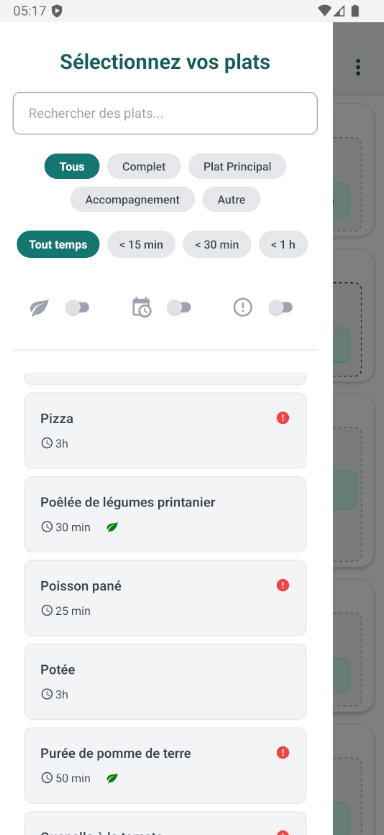The width and height of the screenshot is (384, 835).
Task: Toggle the calendar schedule switch
Action: click(x=179, y=308)
